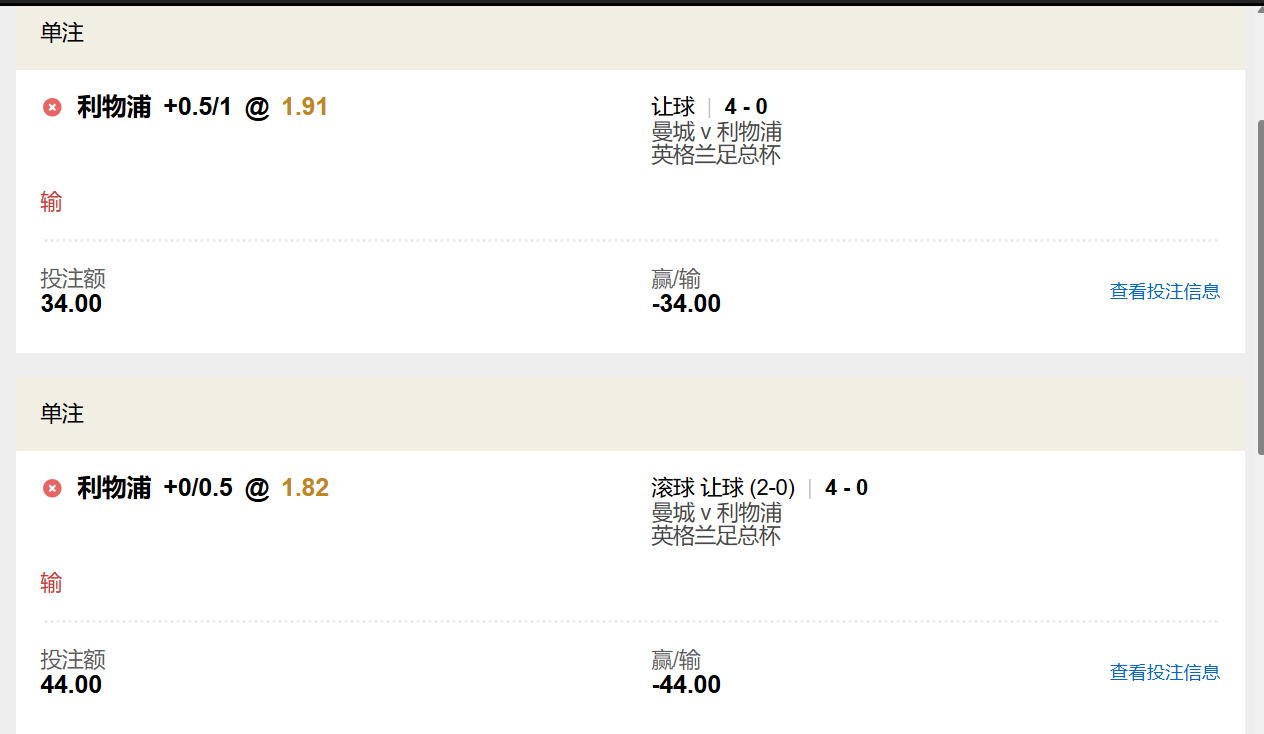Screen dimensions: 1264x734
Task: Select the 利物浦 +0/0.5 selection text
Action: click(154, 488)
